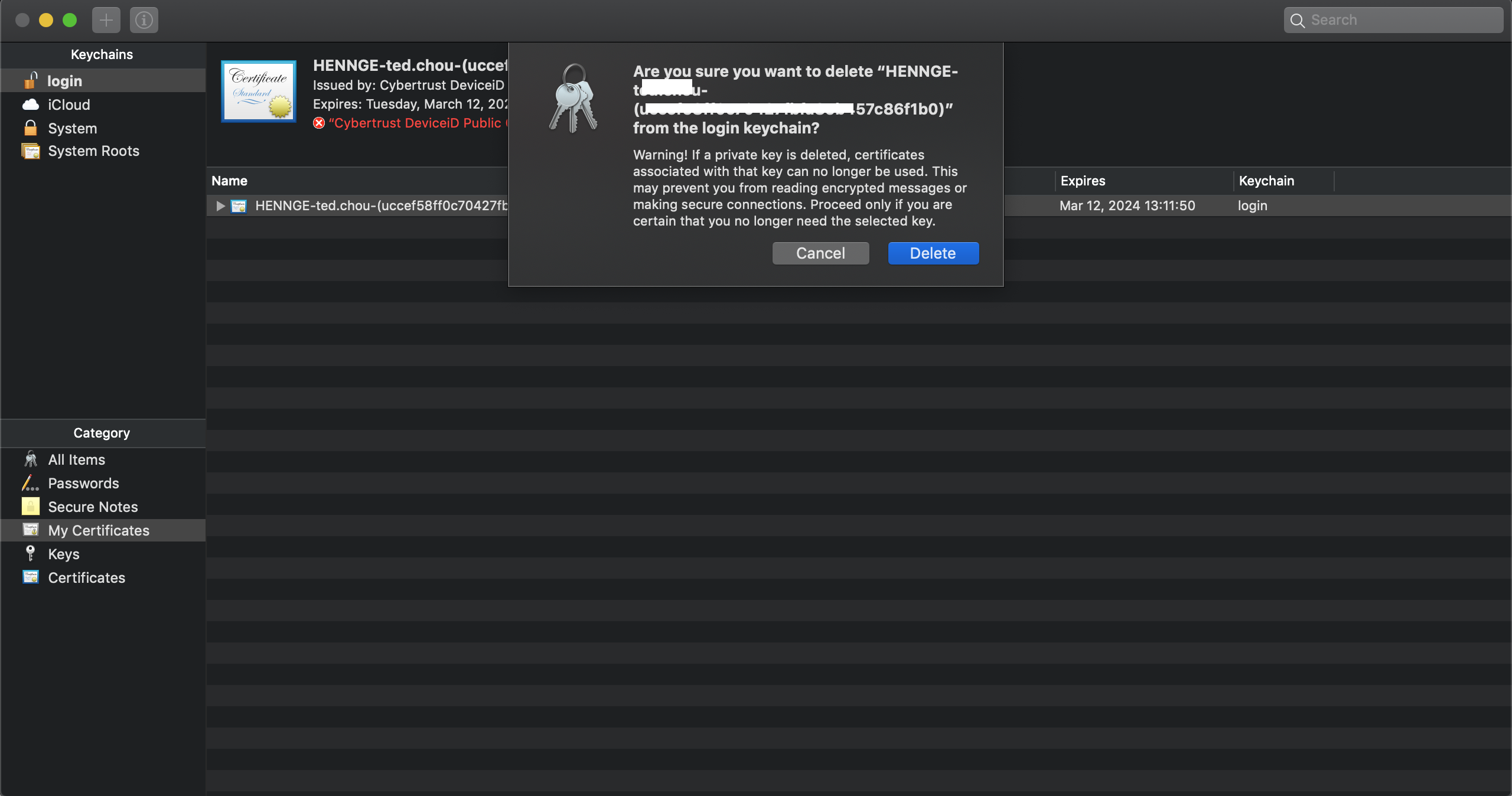Click the Issued by Cybertrust DeviceID line

coord(409,85)
